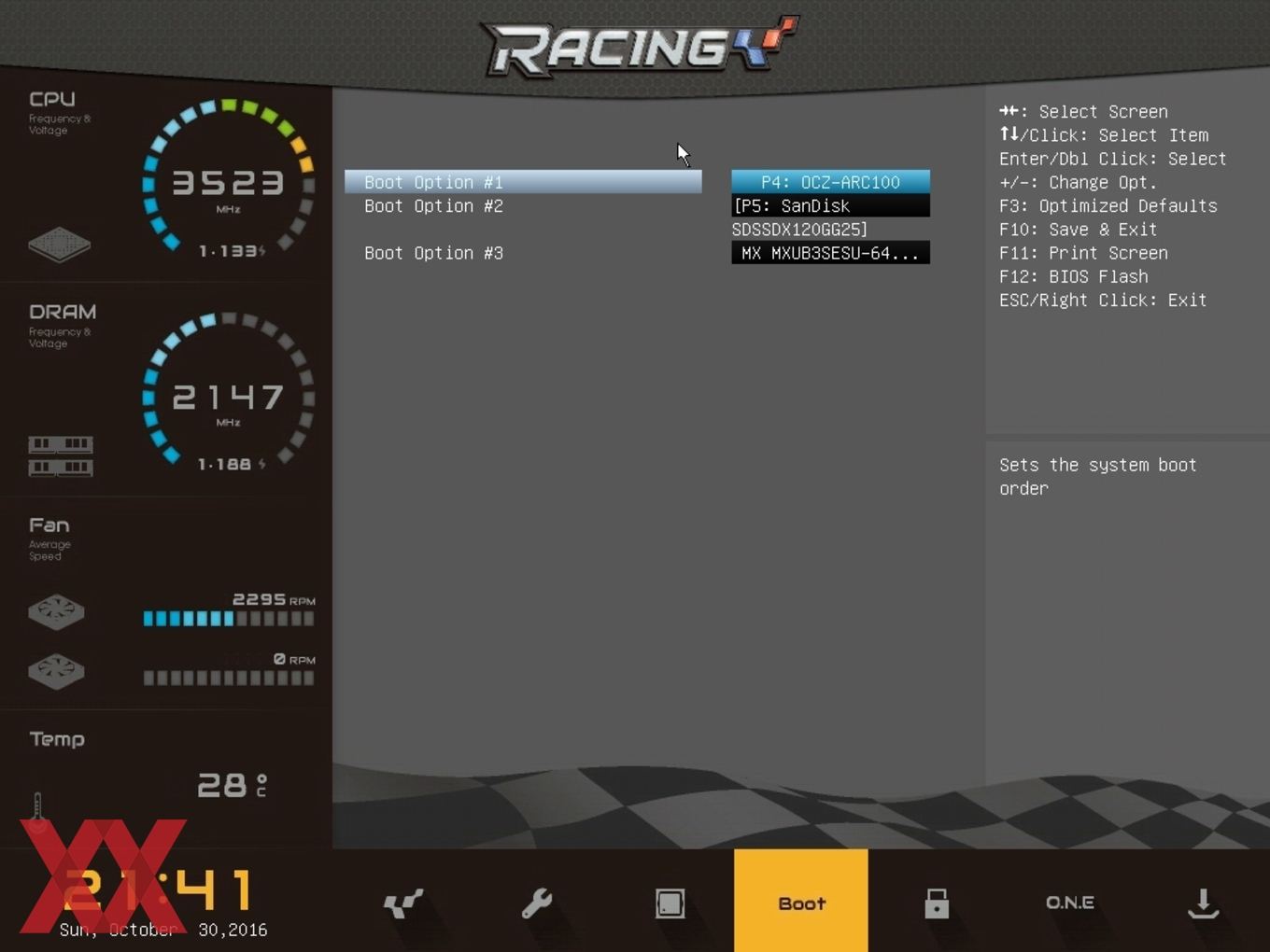The height and width of the screenshot is (952, 1270).
Task: Select Boot Option #1 row
Action: [523, 182]
